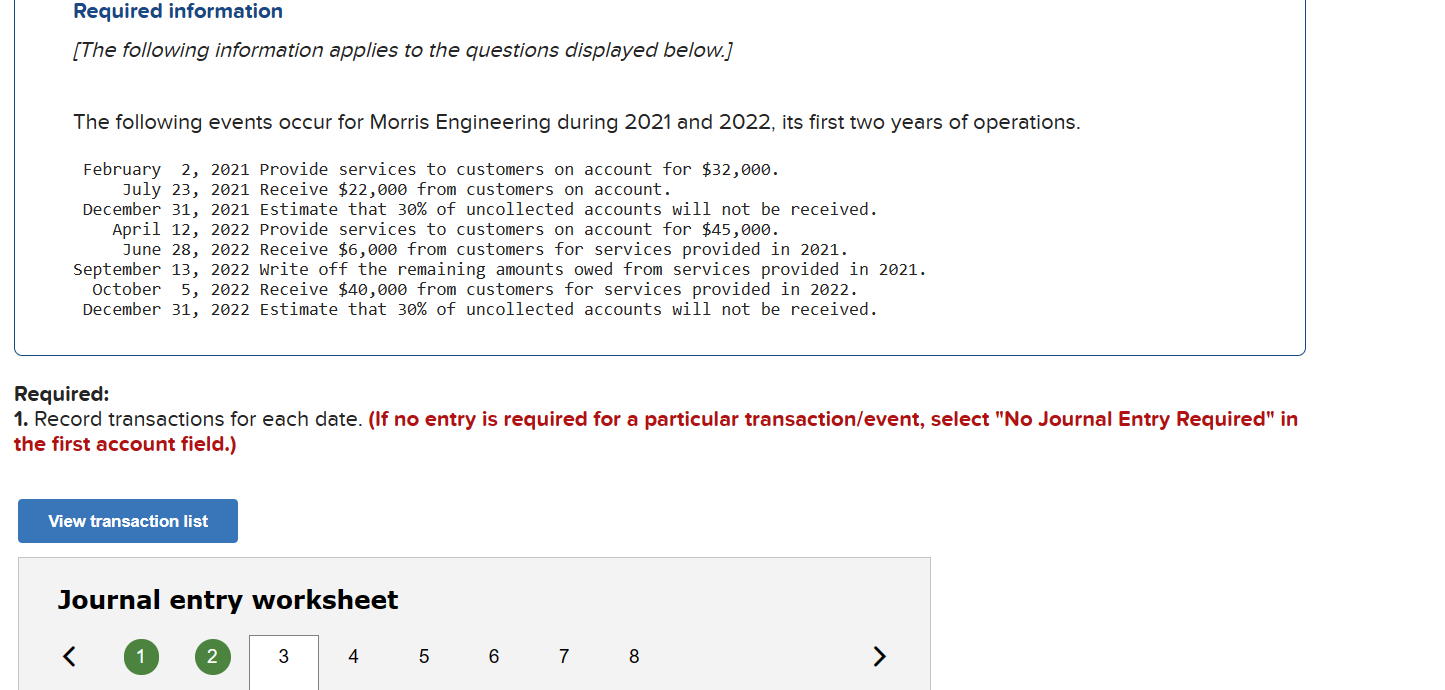Open journal entry 6
This screenshot has width=1445, height=690.
click(x=493, y=657)
